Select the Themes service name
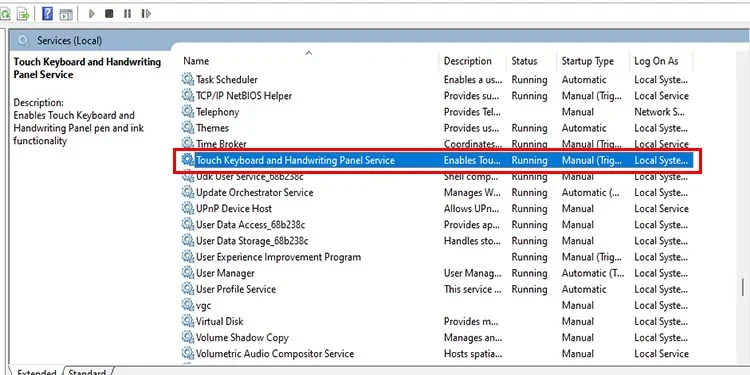750x375 pixels. [x=212, y=128]
